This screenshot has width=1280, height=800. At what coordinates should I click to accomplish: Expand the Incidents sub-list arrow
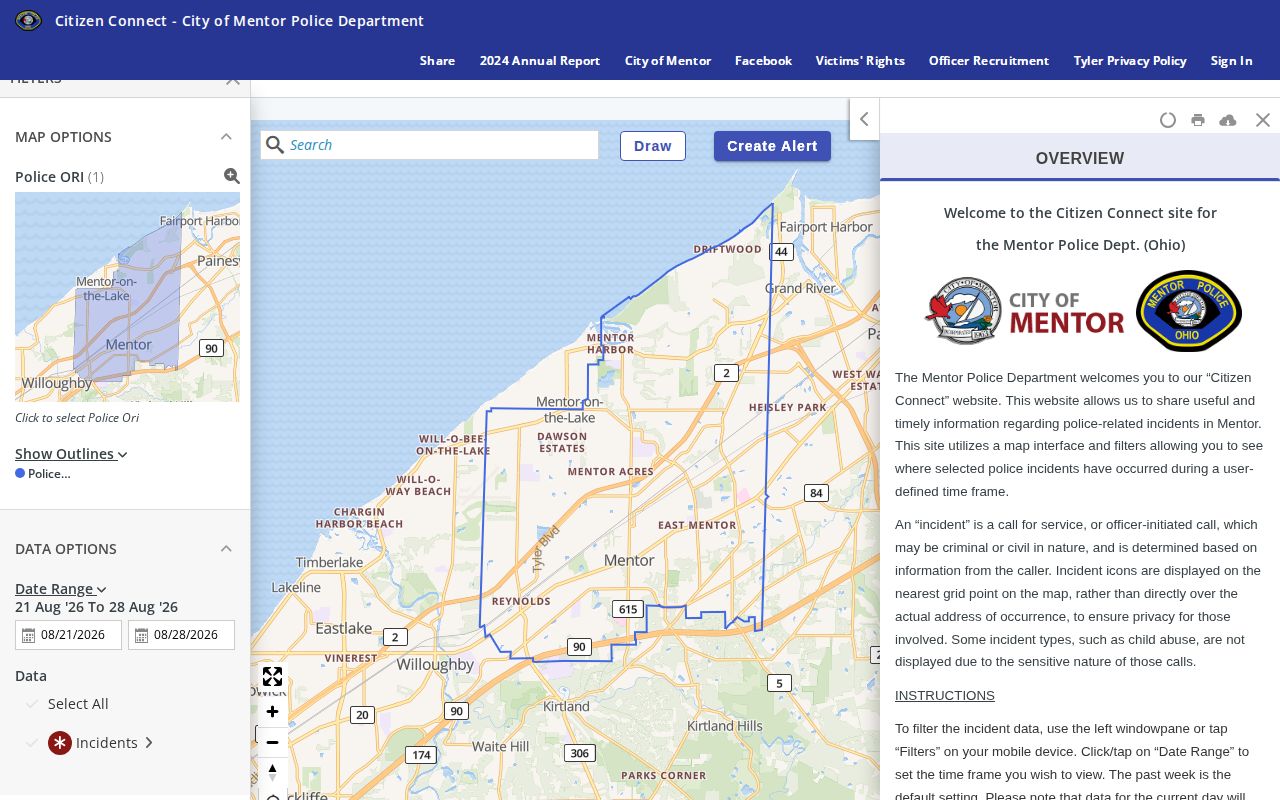149,743
